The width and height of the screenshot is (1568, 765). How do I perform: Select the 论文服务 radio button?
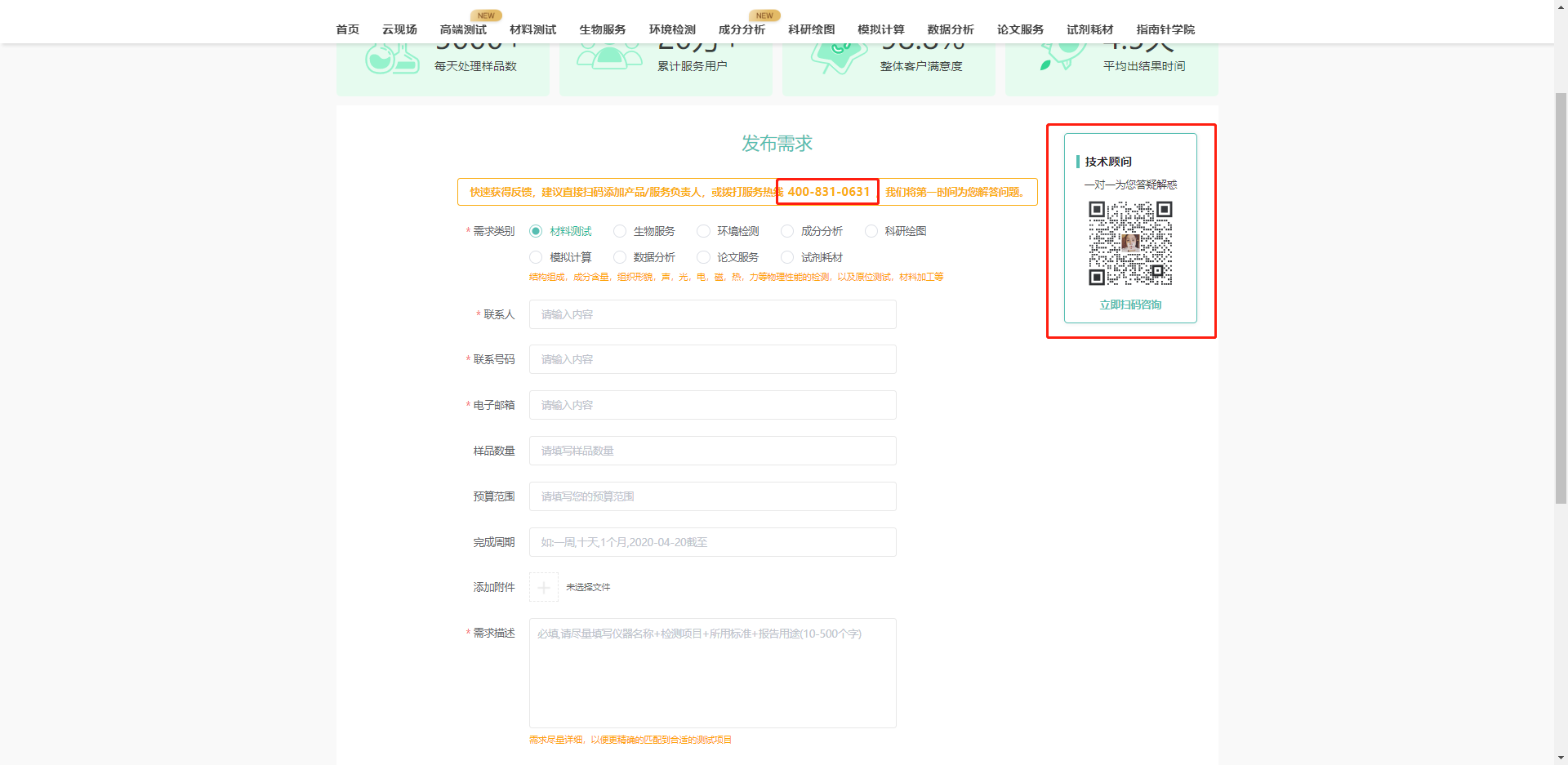703,257
